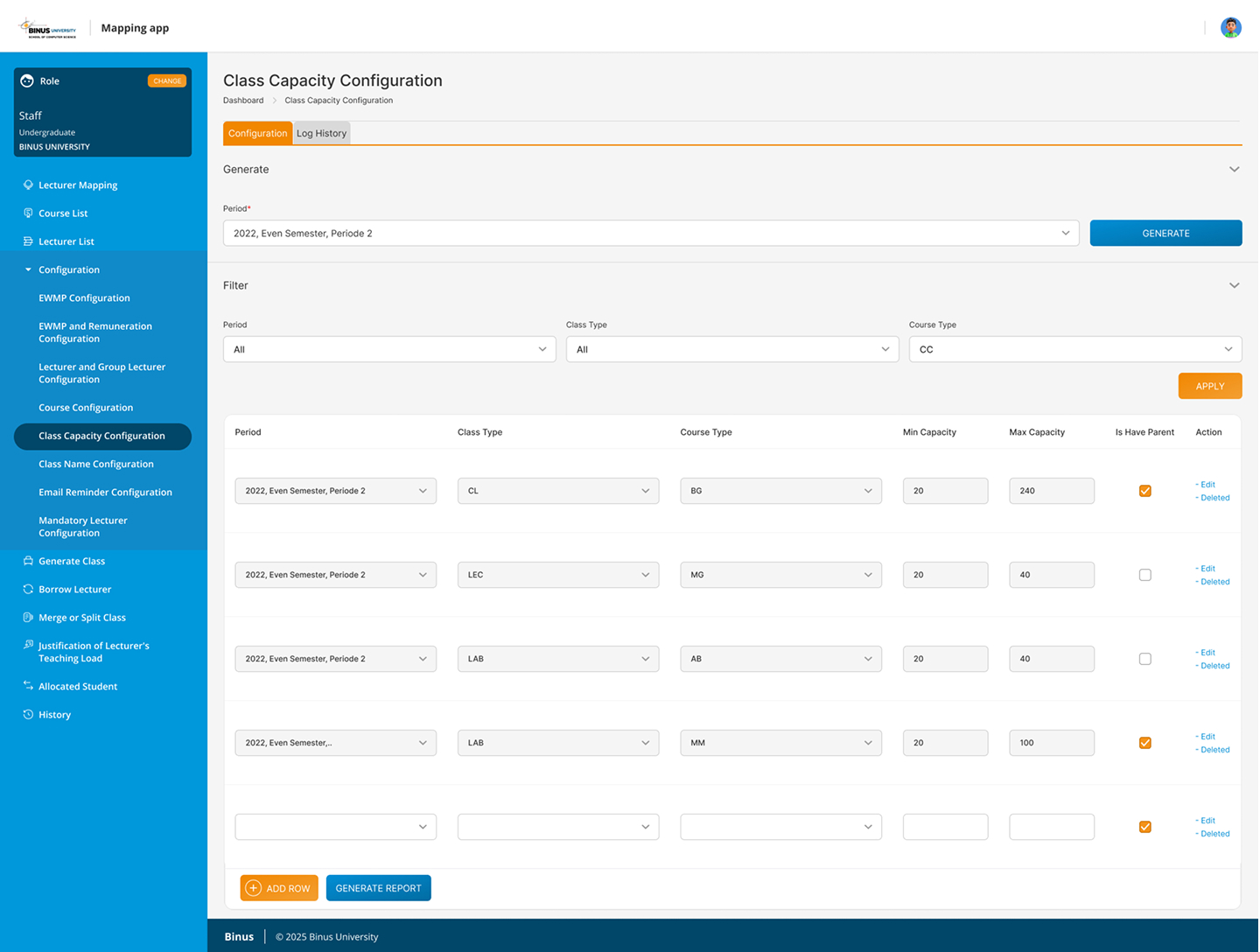Switch to the Log History tab
The width and height of the screenshot is (1260, 952).
[x=321, y=133]
